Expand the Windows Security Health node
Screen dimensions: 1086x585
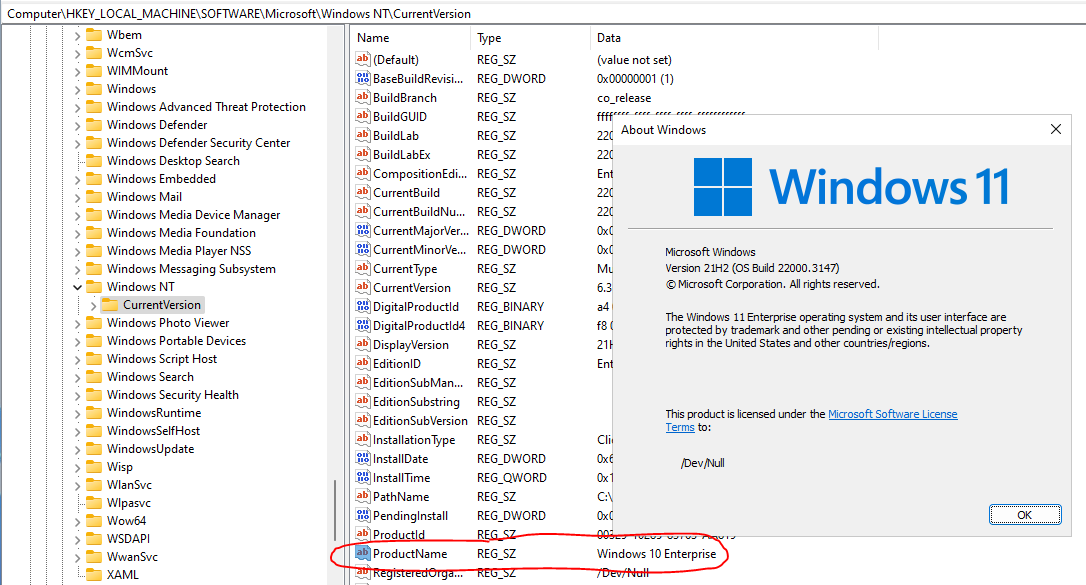click(77, 395)
